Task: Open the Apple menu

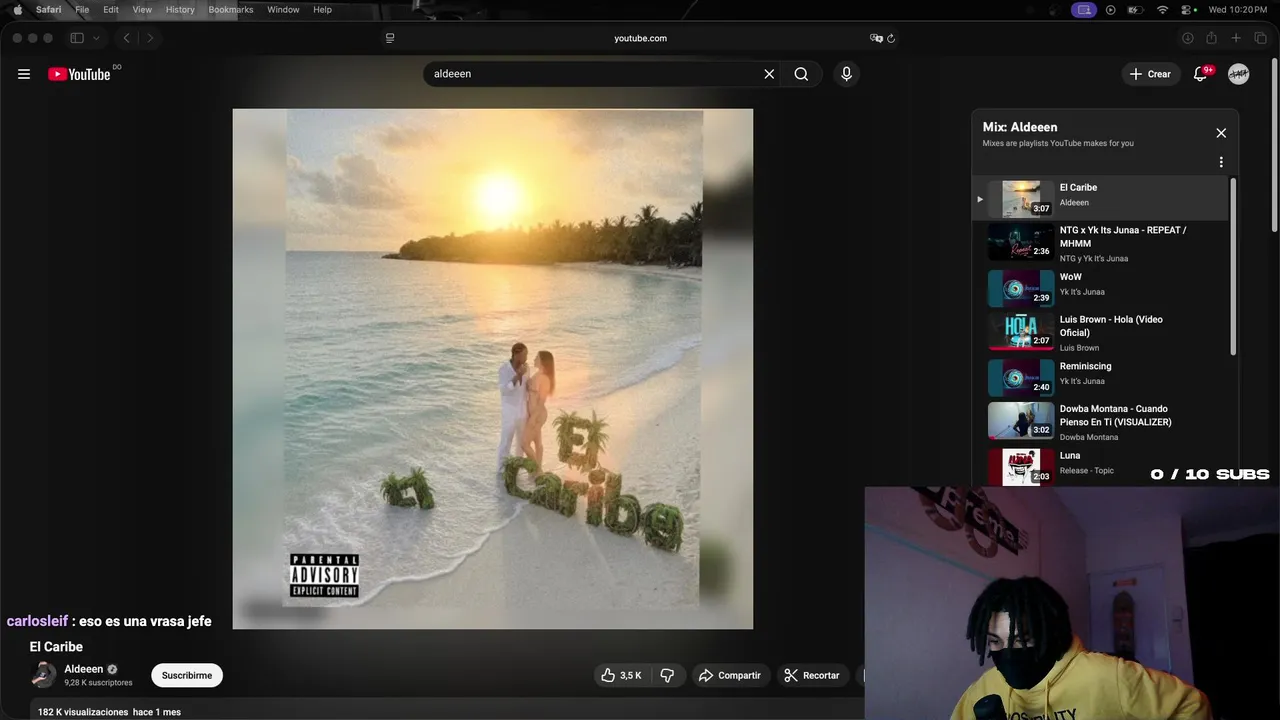Action: point(17,9)
